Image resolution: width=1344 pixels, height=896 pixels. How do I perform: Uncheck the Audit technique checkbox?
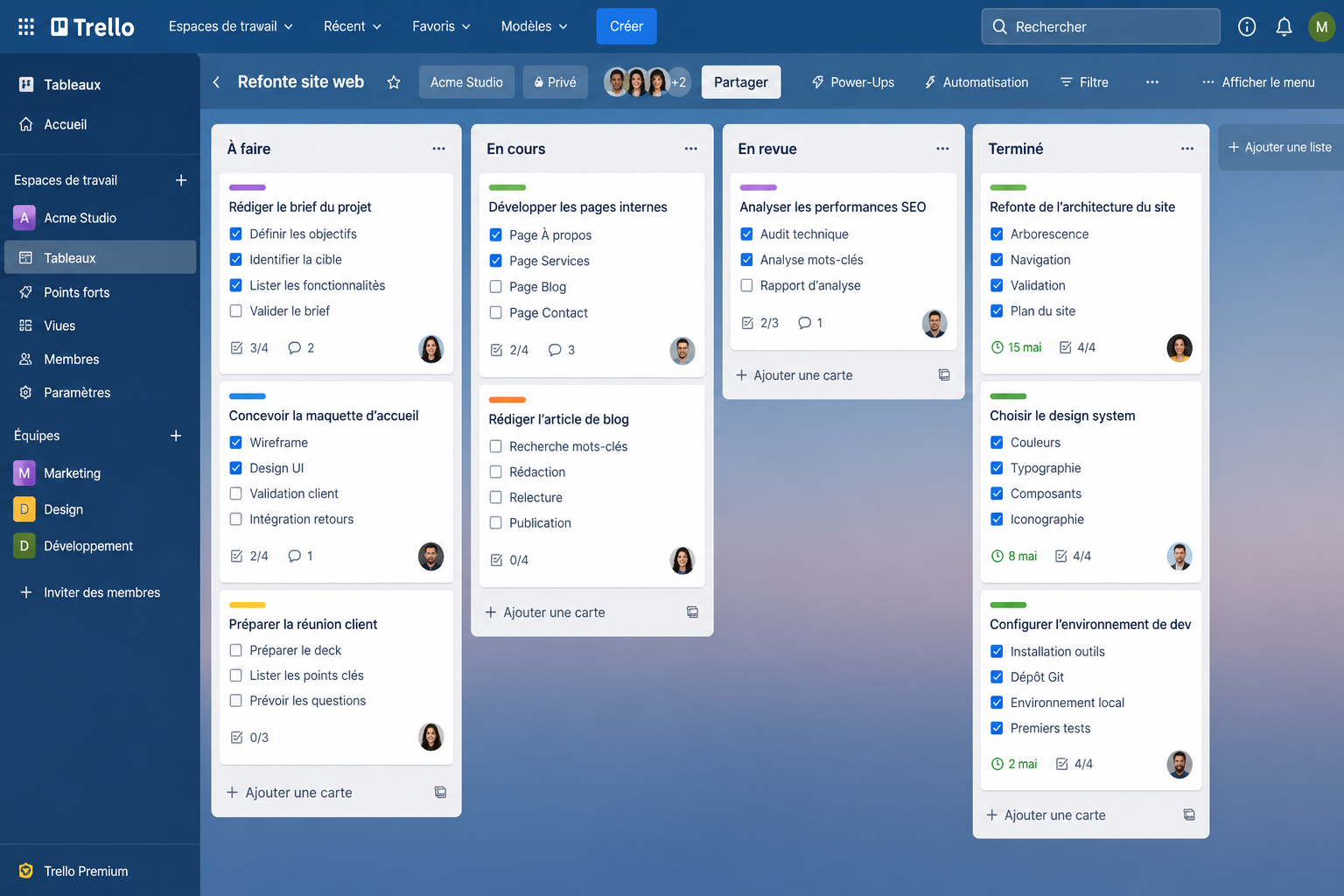[x=746, y=234]
